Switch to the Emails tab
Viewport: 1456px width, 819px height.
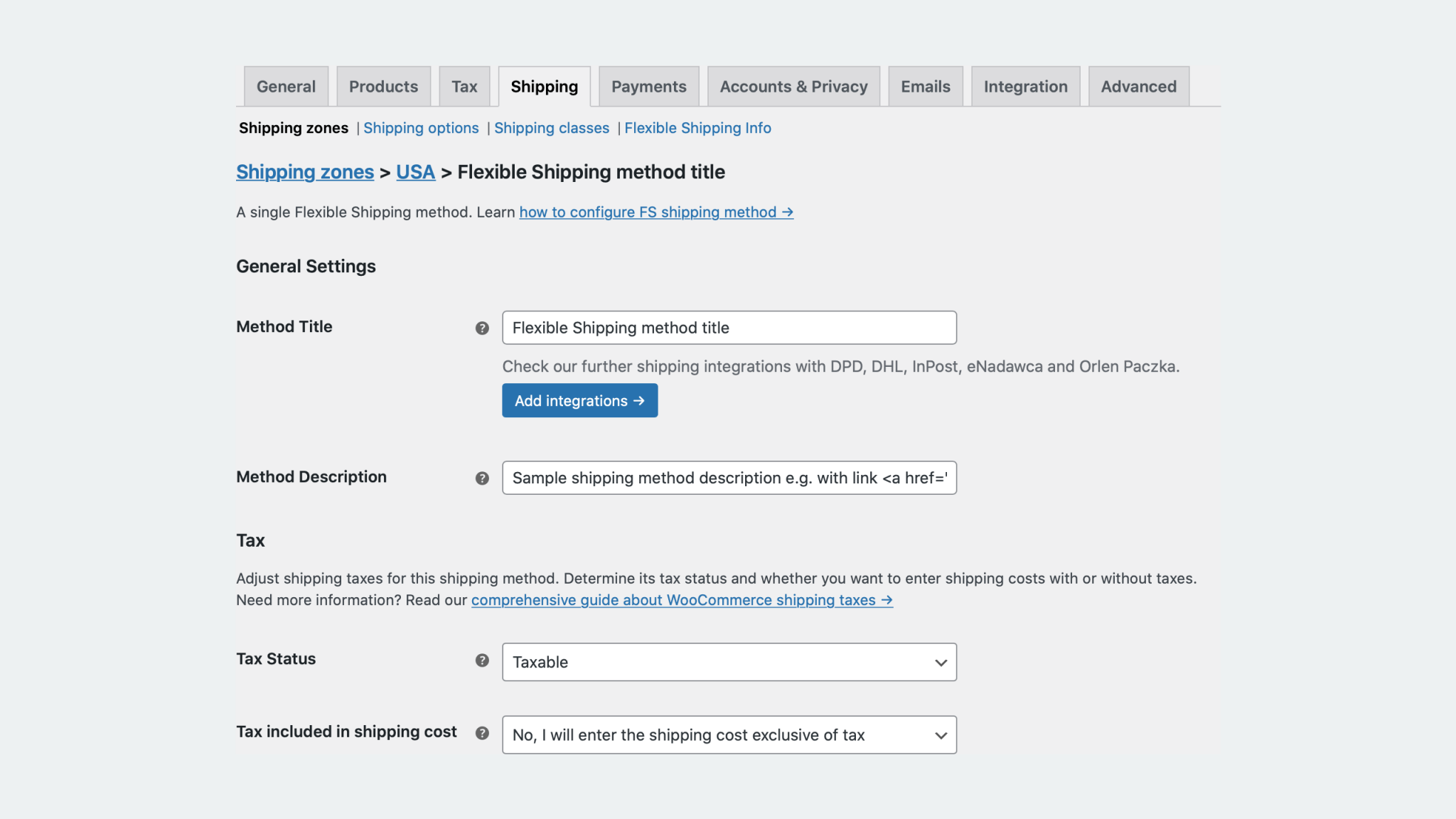point(925,86)
